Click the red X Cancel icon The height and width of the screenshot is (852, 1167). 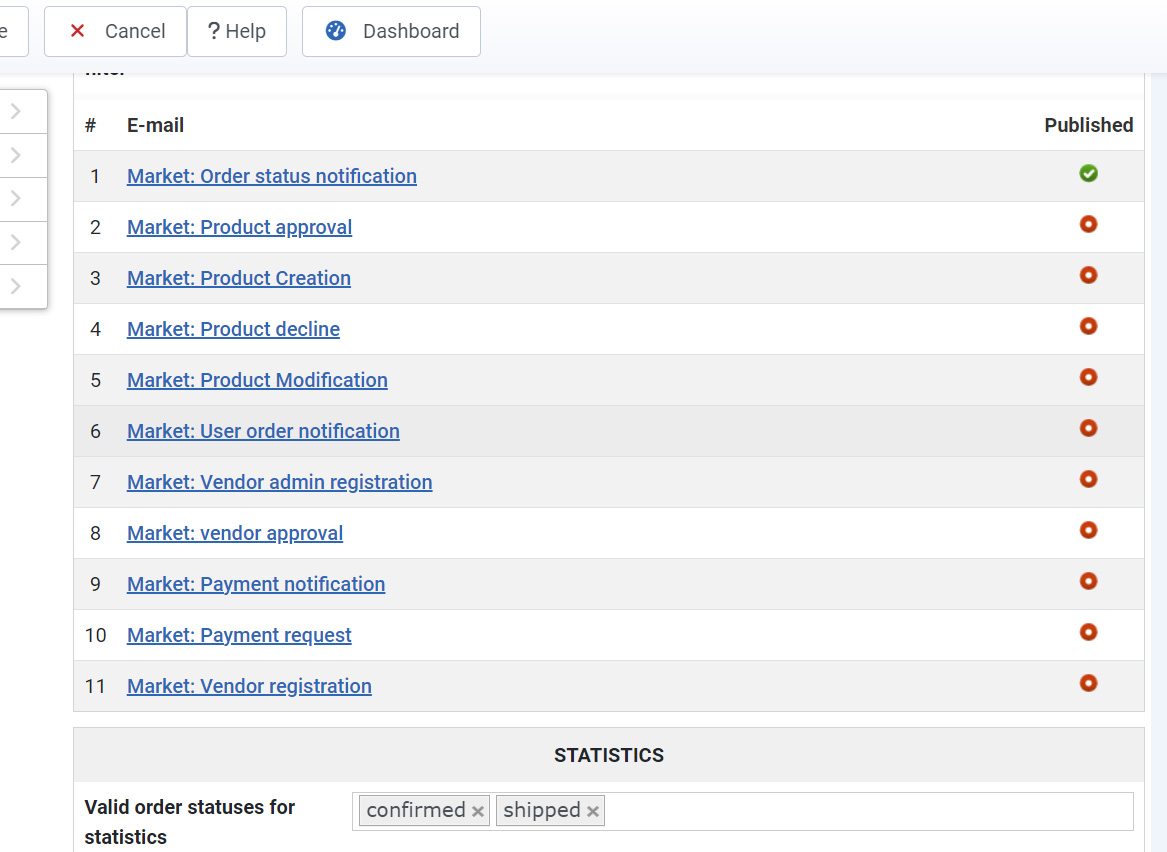(x=78, y=31)
